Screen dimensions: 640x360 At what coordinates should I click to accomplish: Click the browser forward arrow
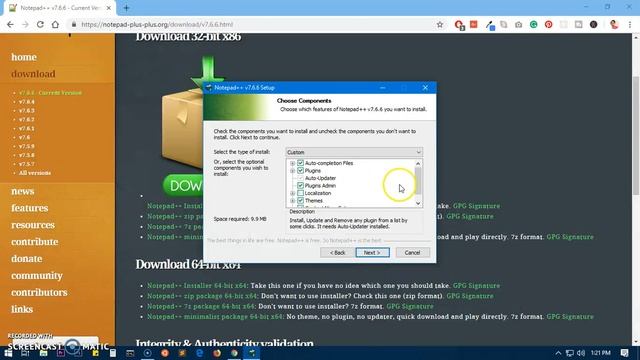tap(25, 24)
